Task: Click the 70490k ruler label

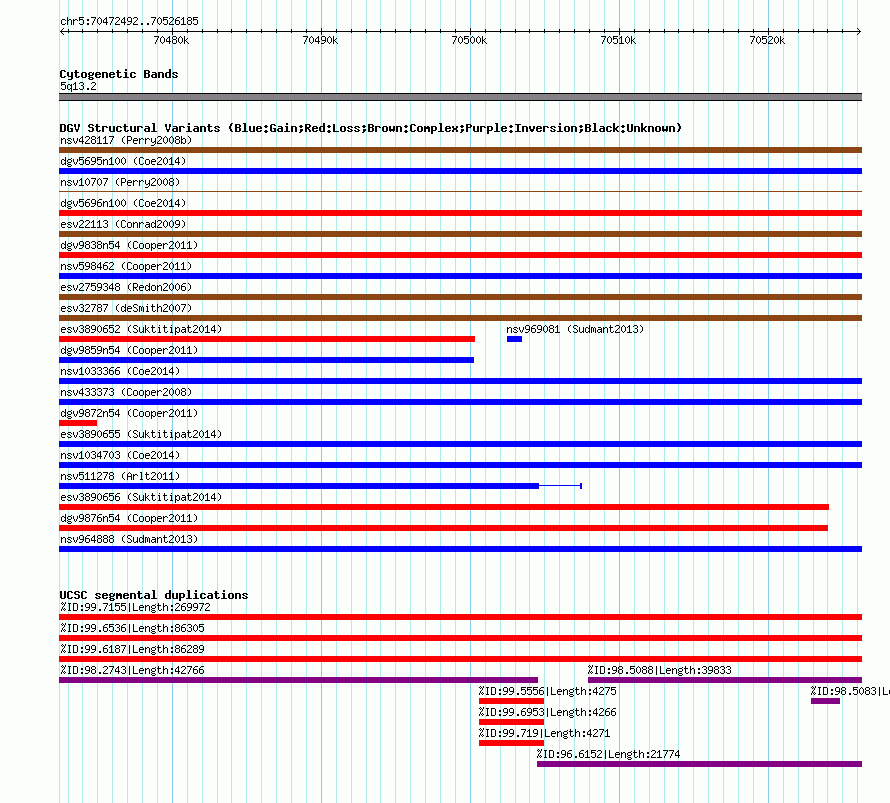Action: [320, 40]
